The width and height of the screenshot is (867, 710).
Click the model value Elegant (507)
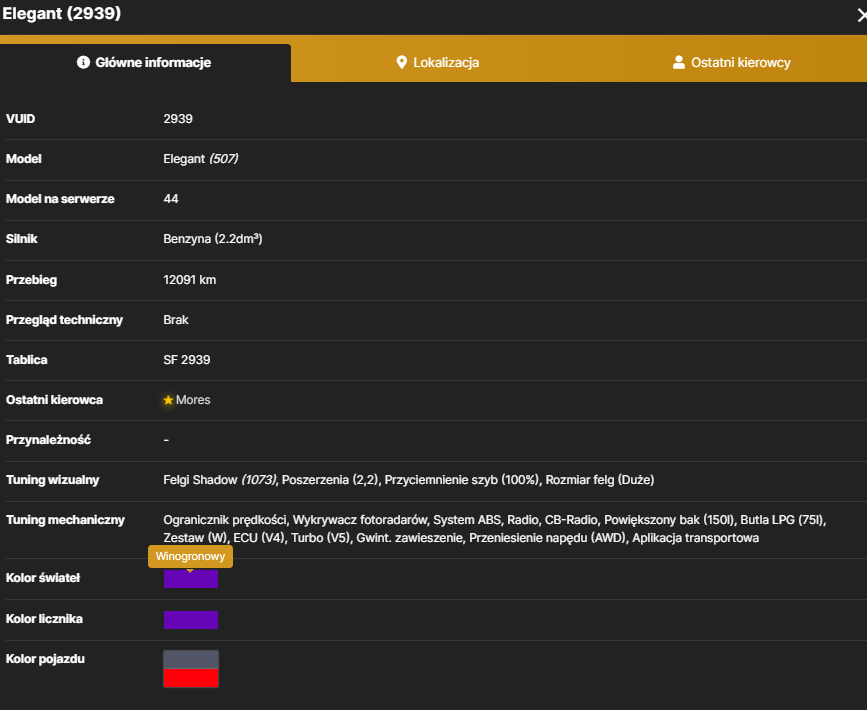(201, 159)
